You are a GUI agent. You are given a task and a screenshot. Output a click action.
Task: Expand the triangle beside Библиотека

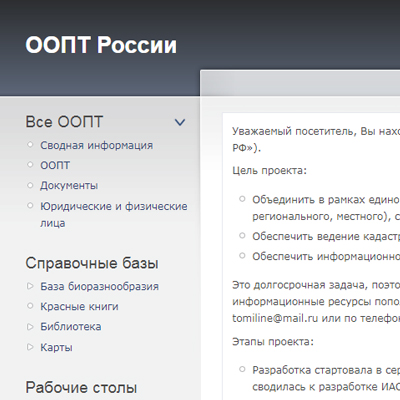click(30, 327)
